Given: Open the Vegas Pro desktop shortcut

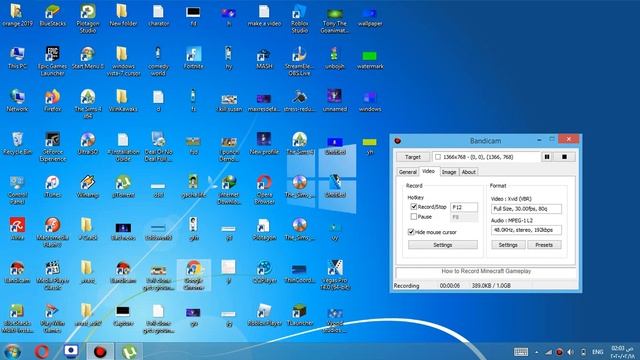Looking at the screenshot, I should [335, 276].
